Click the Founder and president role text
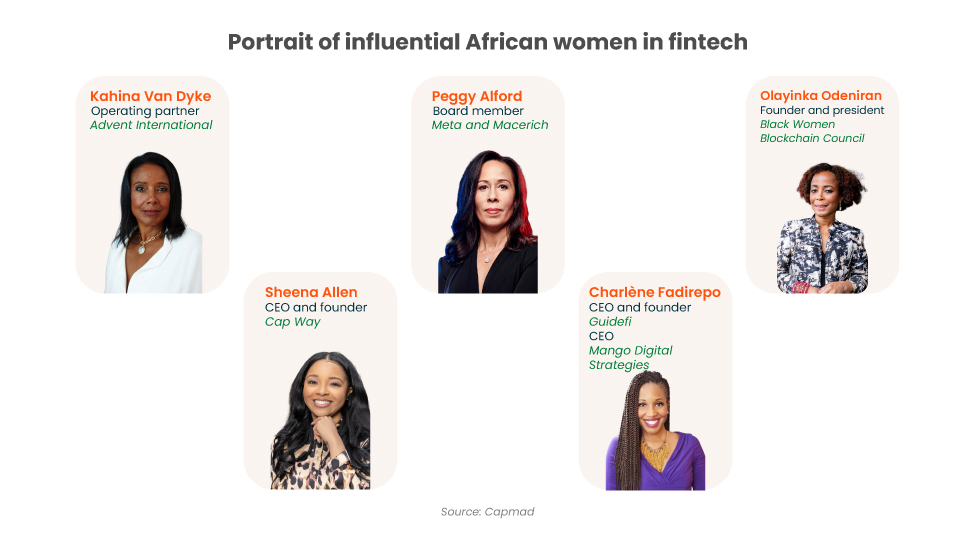This screenshot has height=549, width=976. (822, 110)
